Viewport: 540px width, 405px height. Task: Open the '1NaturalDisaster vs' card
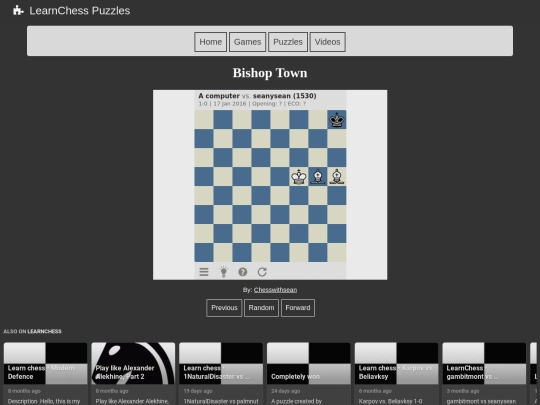(x=221, y=374)
